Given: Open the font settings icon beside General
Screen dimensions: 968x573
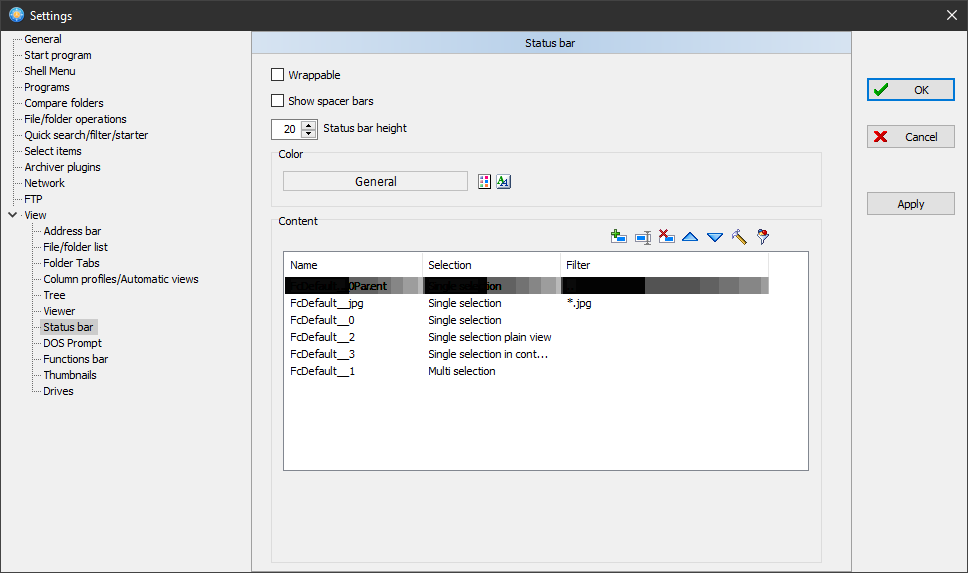Looking at the screenshot, I should 504,182.
